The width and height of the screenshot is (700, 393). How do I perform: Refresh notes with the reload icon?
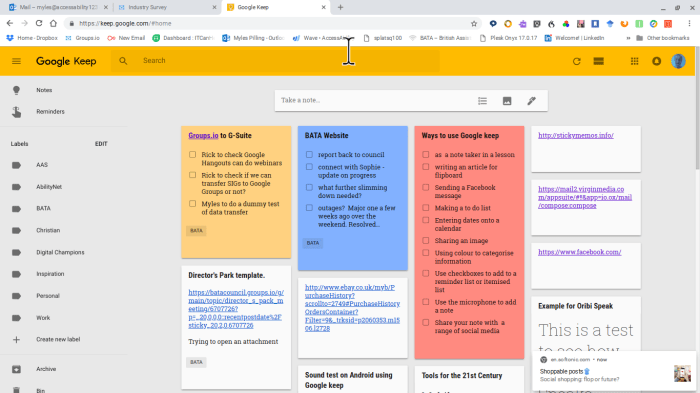point(576,61)
